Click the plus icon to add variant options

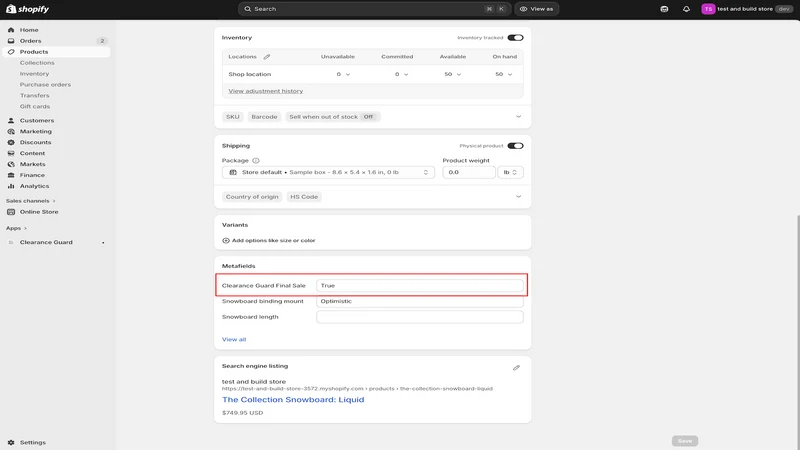226,240
